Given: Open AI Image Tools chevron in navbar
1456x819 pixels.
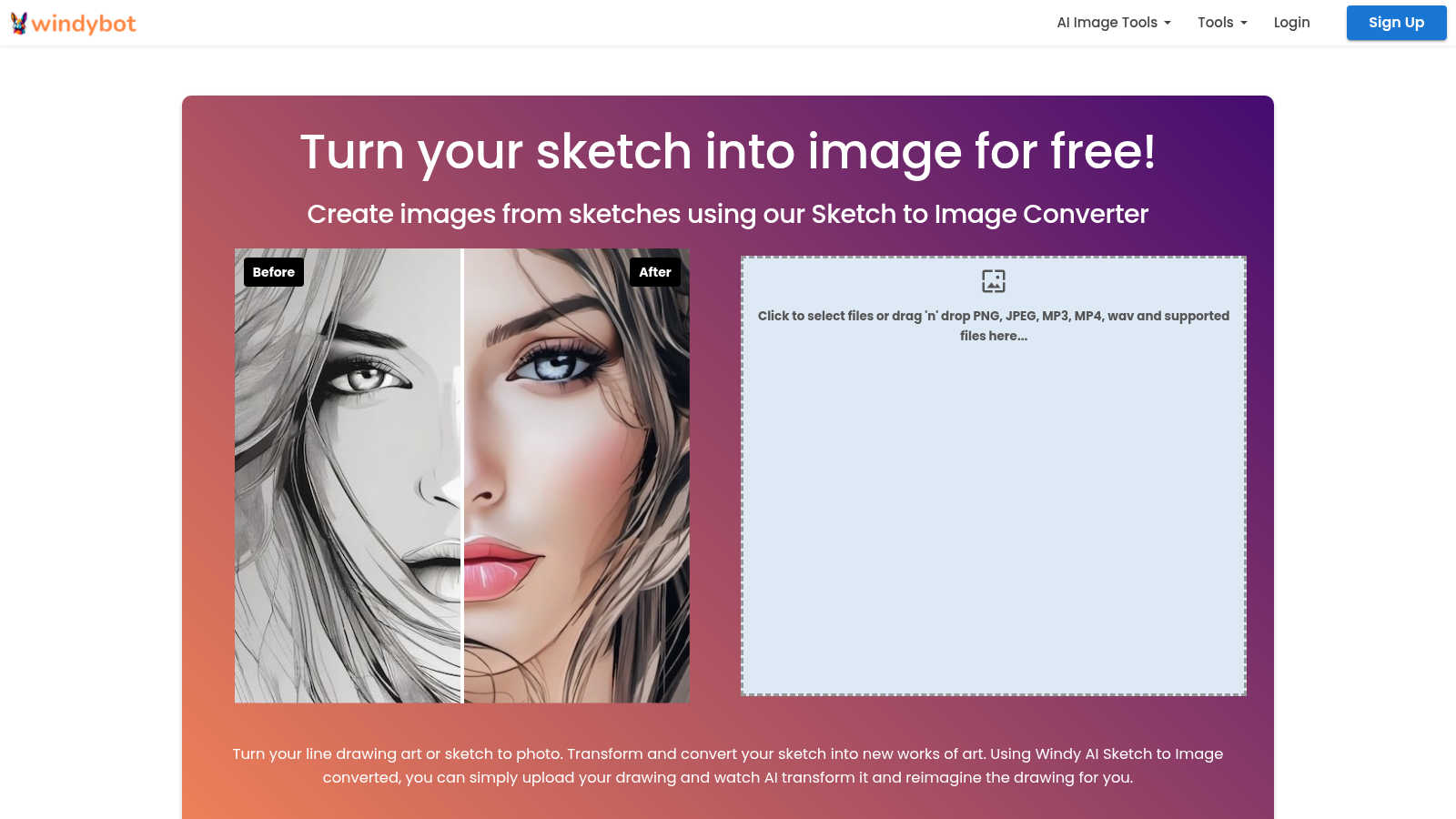Looking at the screenshot, I should point(1168,22).
